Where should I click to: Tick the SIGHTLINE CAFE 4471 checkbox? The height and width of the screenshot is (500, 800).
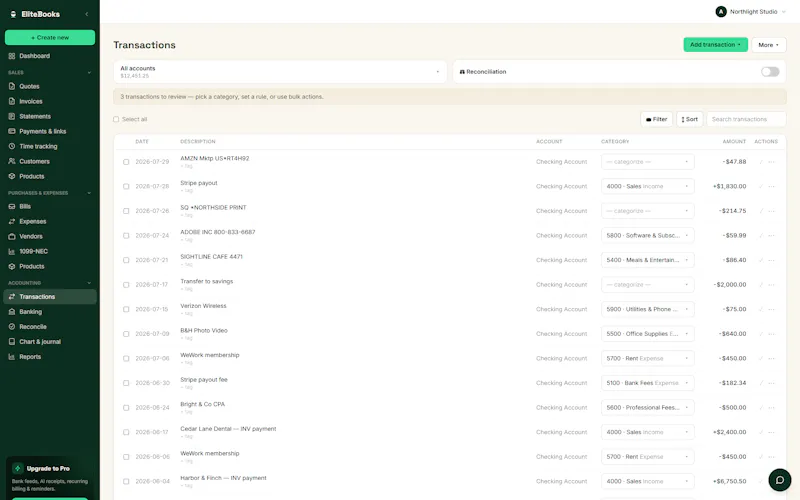(x=126, y=260)
